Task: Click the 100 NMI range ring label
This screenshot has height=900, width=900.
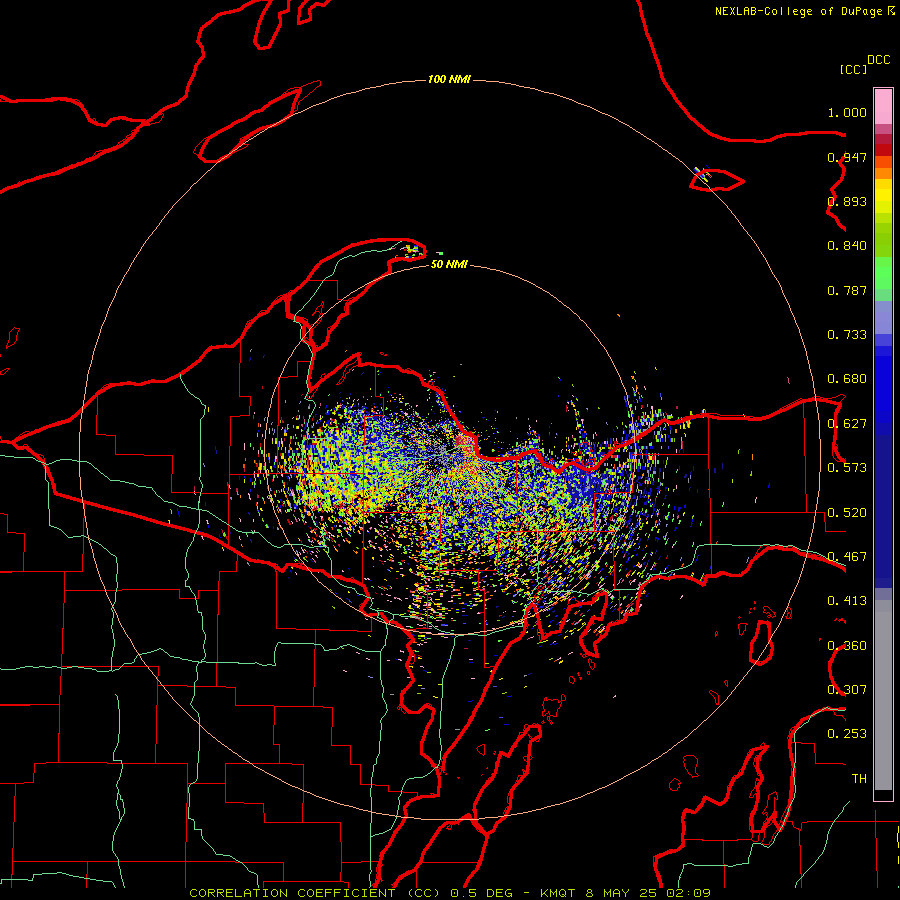Action: [x=449, y=79]
